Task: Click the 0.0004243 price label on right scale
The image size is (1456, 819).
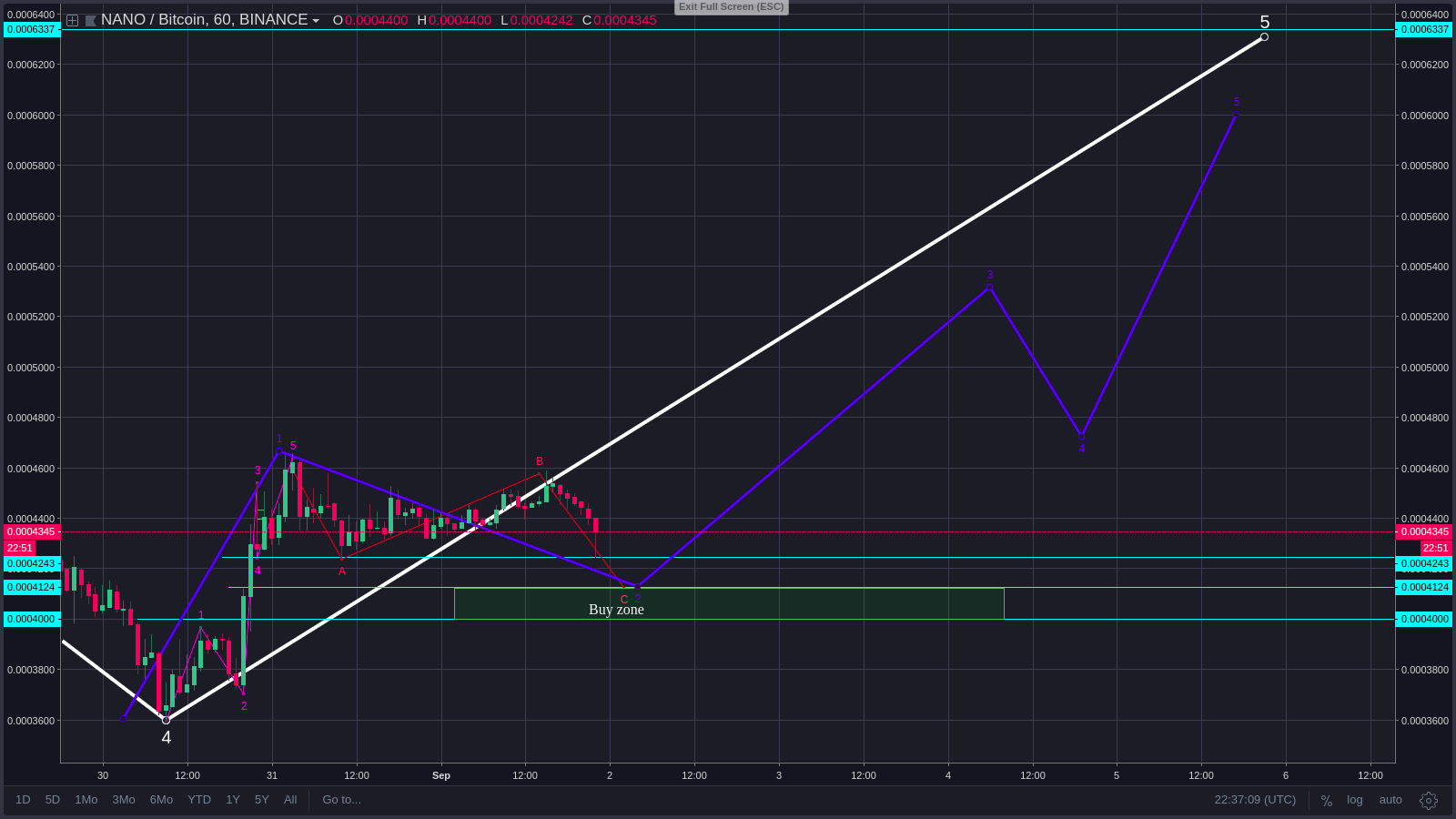Action: point(1425,563)
